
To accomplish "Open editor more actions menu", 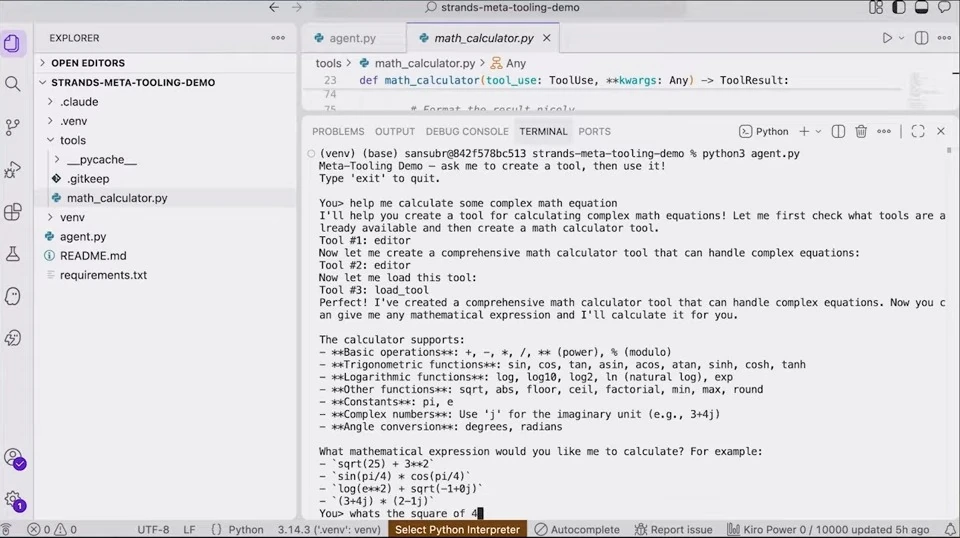I will point(944,38).
